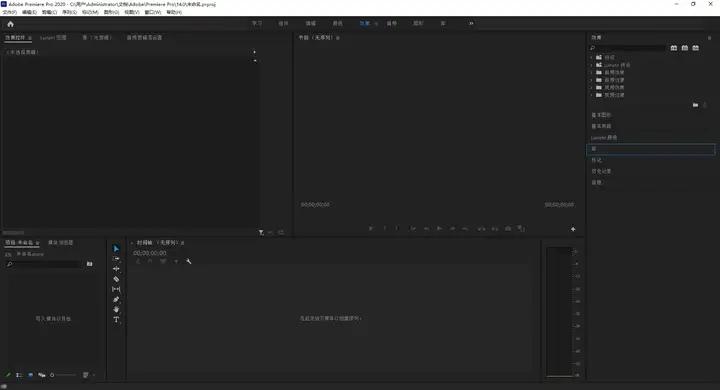Select the Hand tool
The width and height of the screenshot is (720, 390).
pos(116,309)
